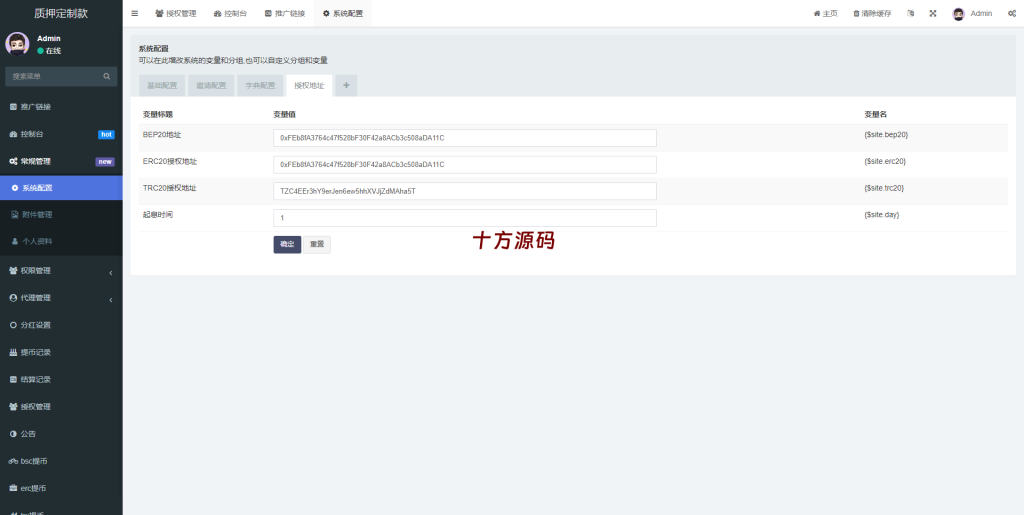Open the settings gears icon at top right

tap(1012, 13)
